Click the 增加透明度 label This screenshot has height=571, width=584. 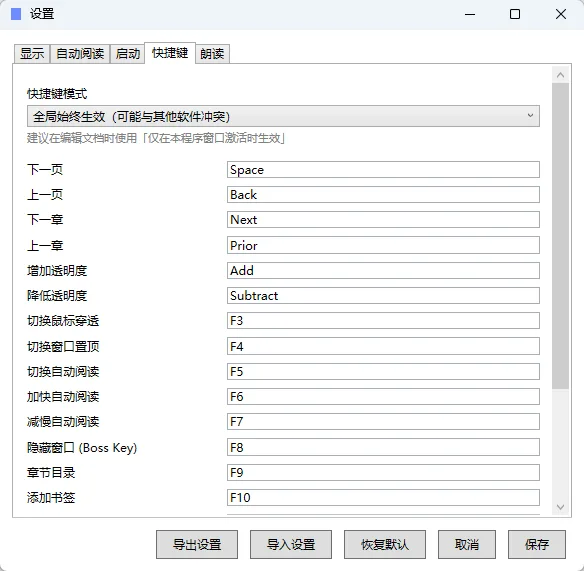(x=57, y=270)
